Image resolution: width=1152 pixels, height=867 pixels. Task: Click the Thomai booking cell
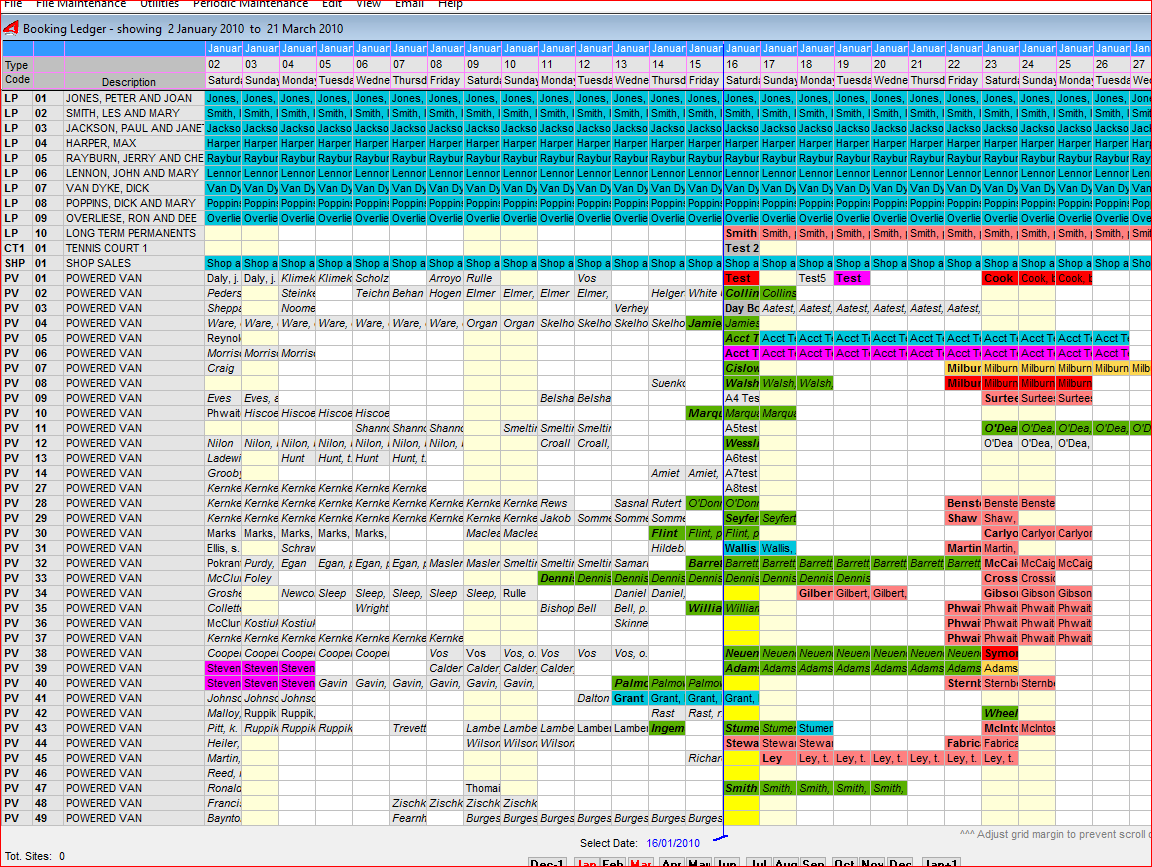click(483, 788)
